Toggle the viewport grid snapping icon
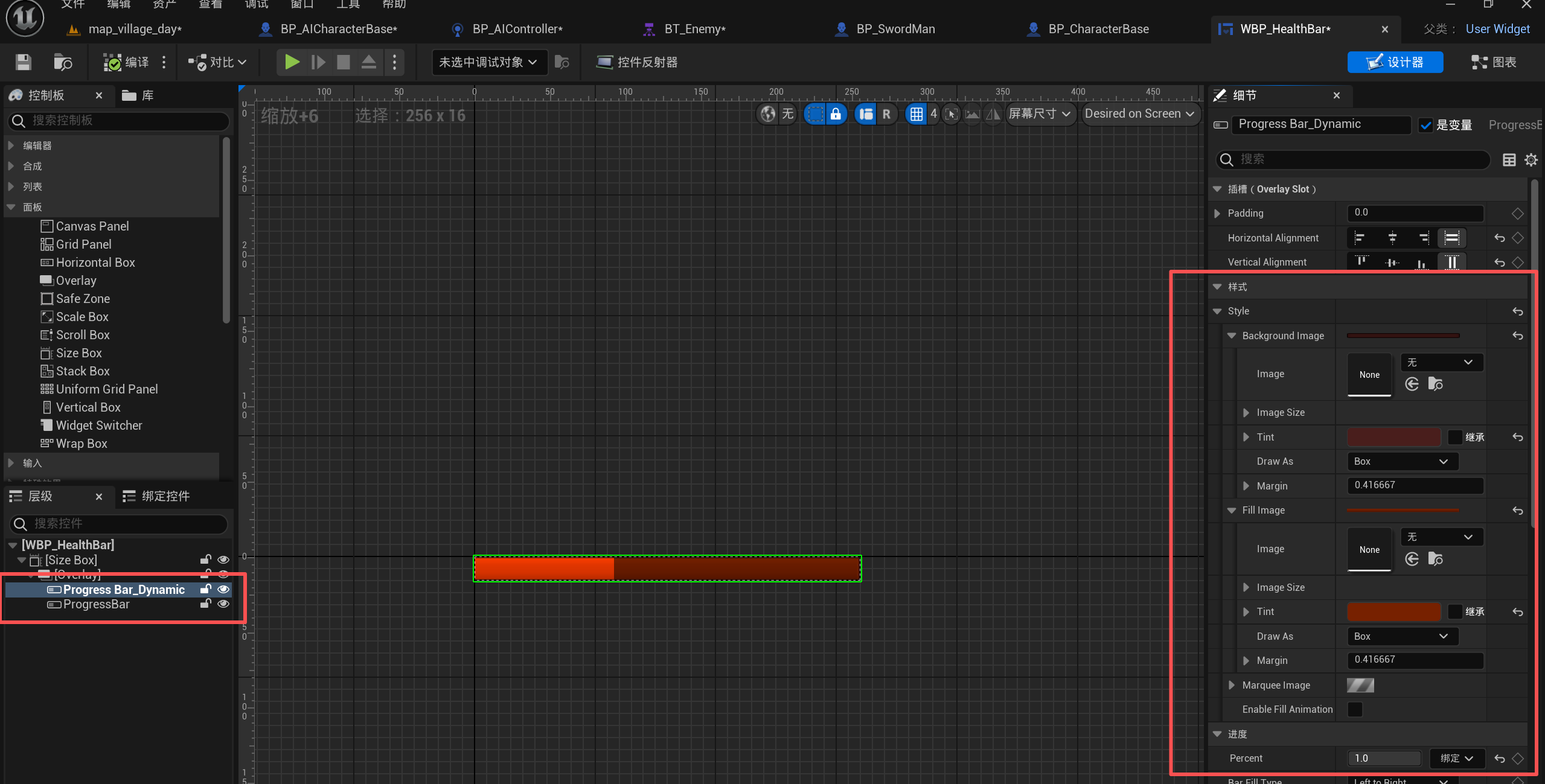 pos(916,114)
